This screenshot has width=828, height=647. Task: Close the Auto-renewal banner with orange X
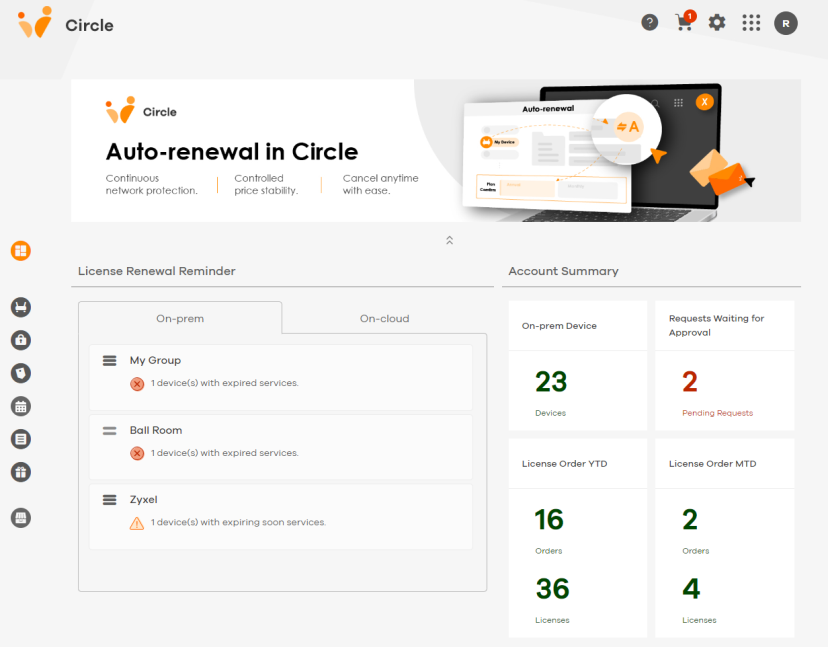click(x=704, y=102)
